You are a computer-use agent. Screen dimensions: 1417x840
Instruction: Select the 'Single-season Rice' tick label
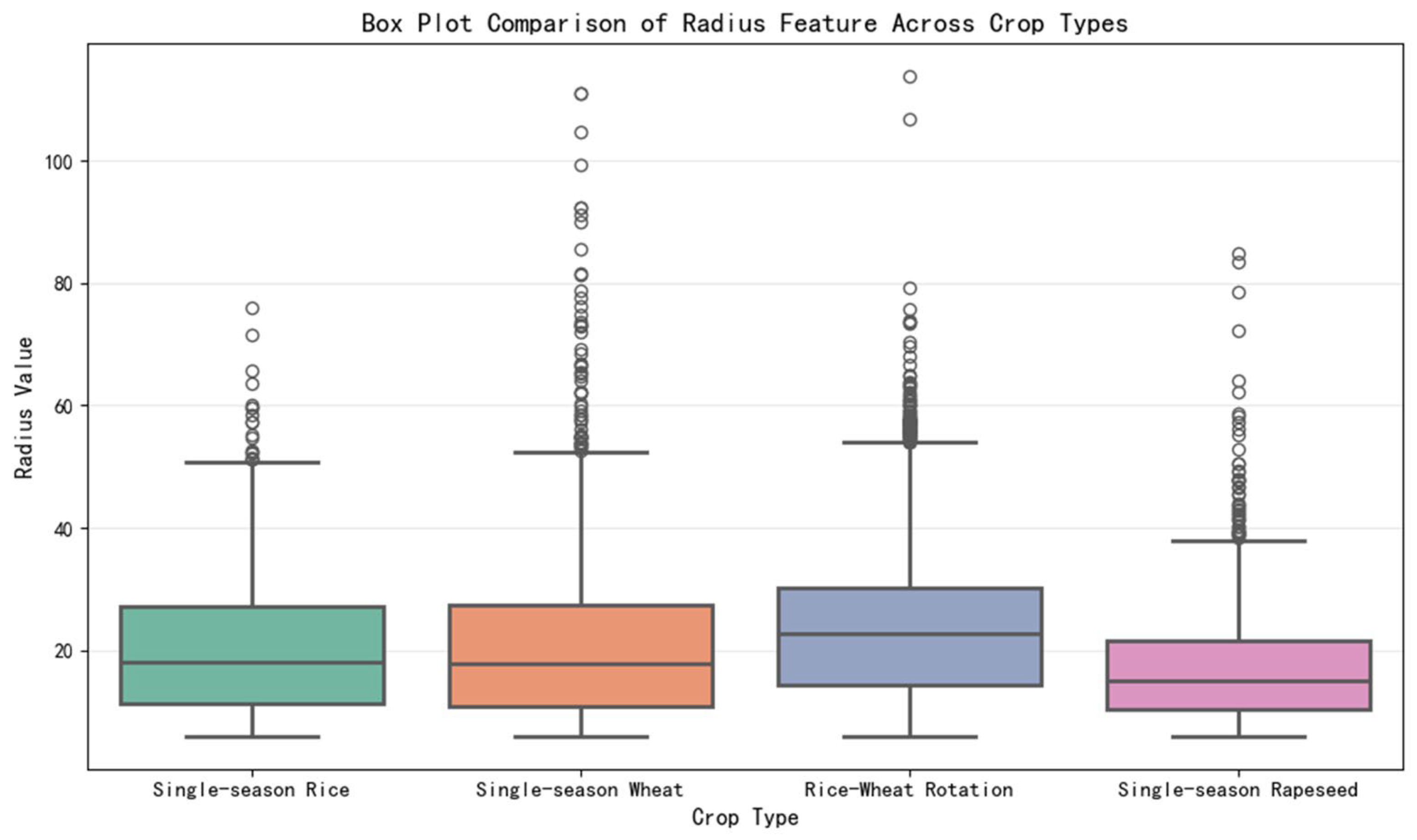point(252,789)
